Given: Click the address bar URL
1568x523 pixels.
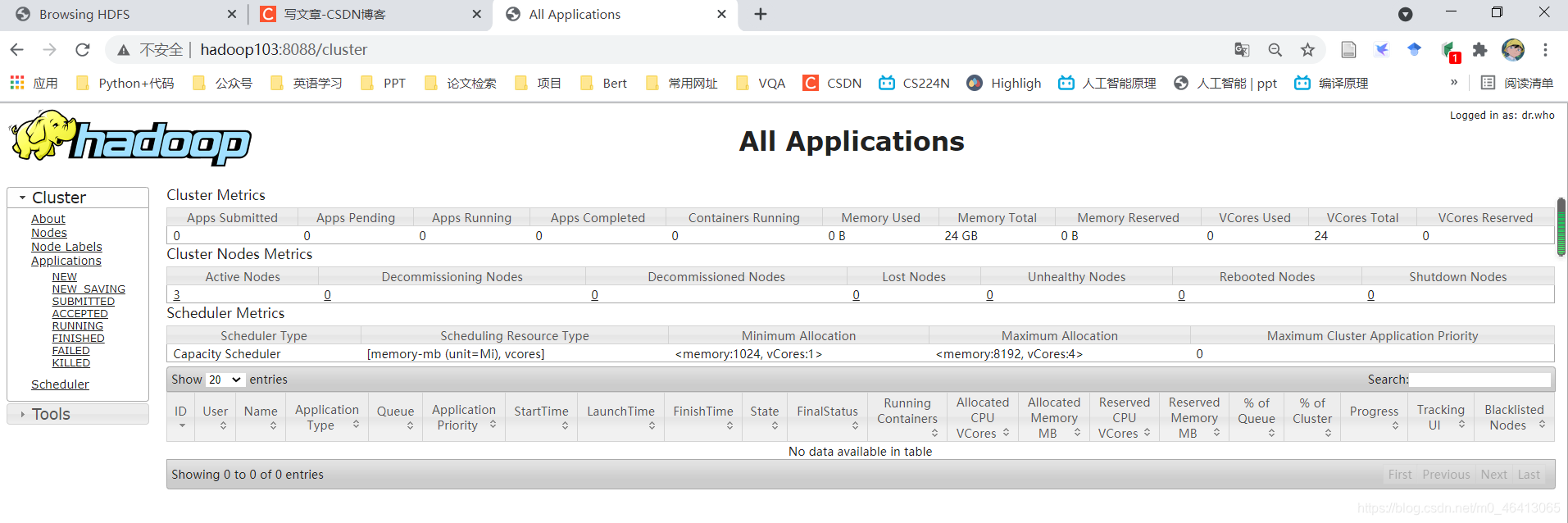Looking at the screenshot, I should (x=284, y=50).
